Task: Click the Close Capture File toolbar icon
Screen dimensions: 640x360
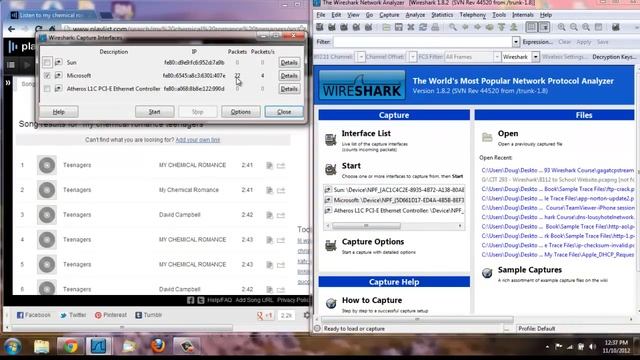Action: 411,27
